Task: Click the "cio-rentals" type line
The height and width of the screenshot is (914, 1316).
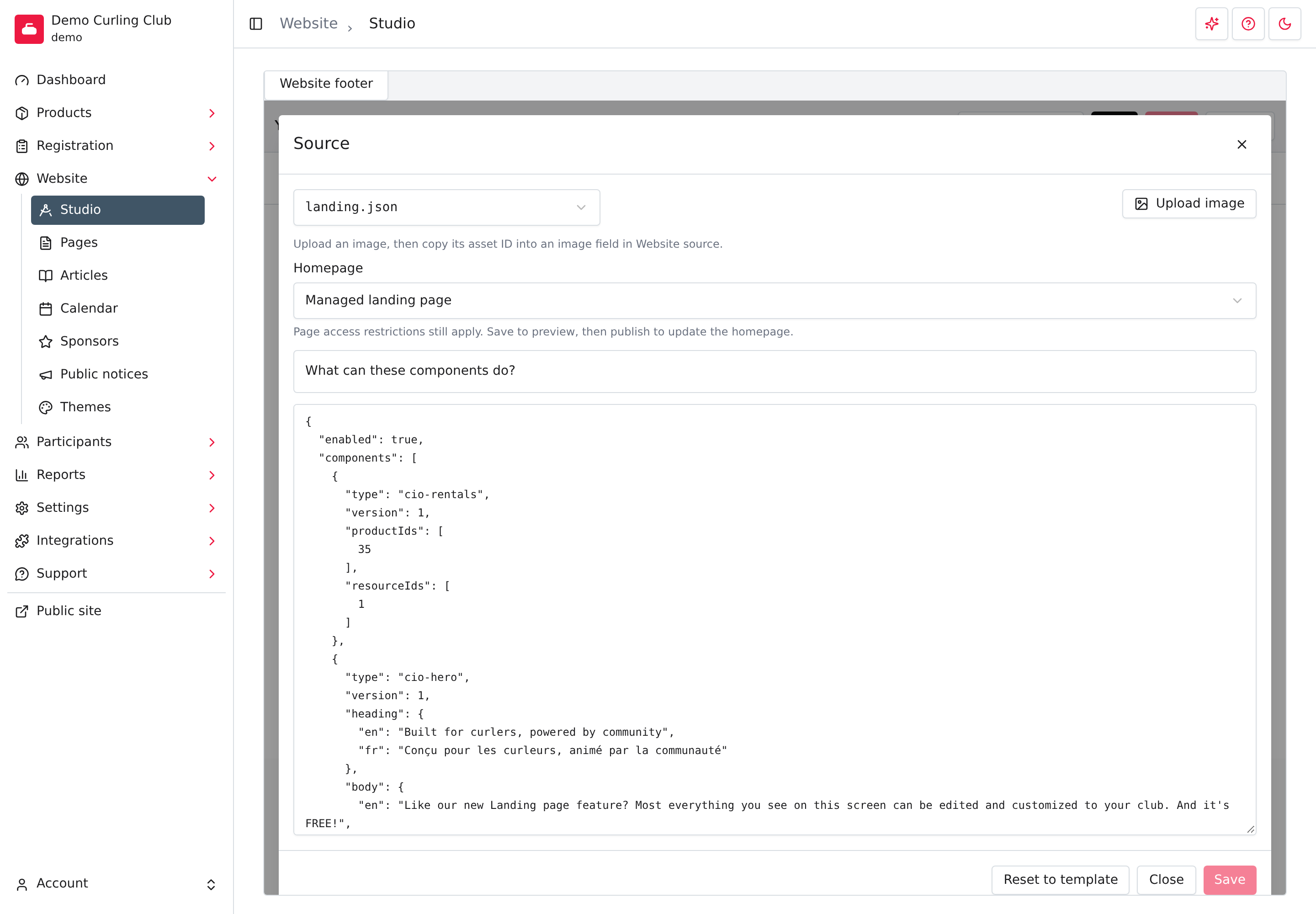Action: coord(417,495)
